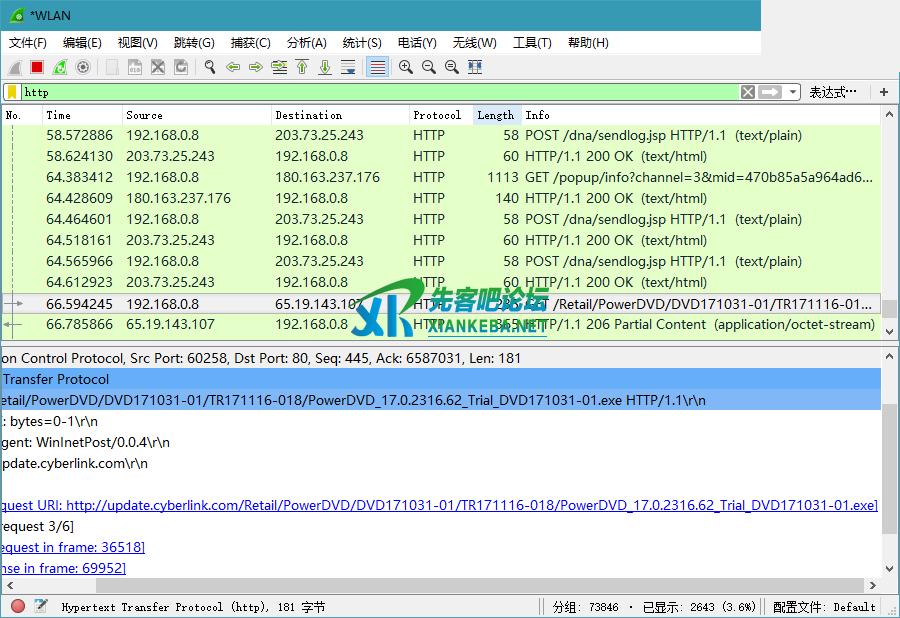
Task: Click the find packet magnifier icon
Action: point(210,67)
